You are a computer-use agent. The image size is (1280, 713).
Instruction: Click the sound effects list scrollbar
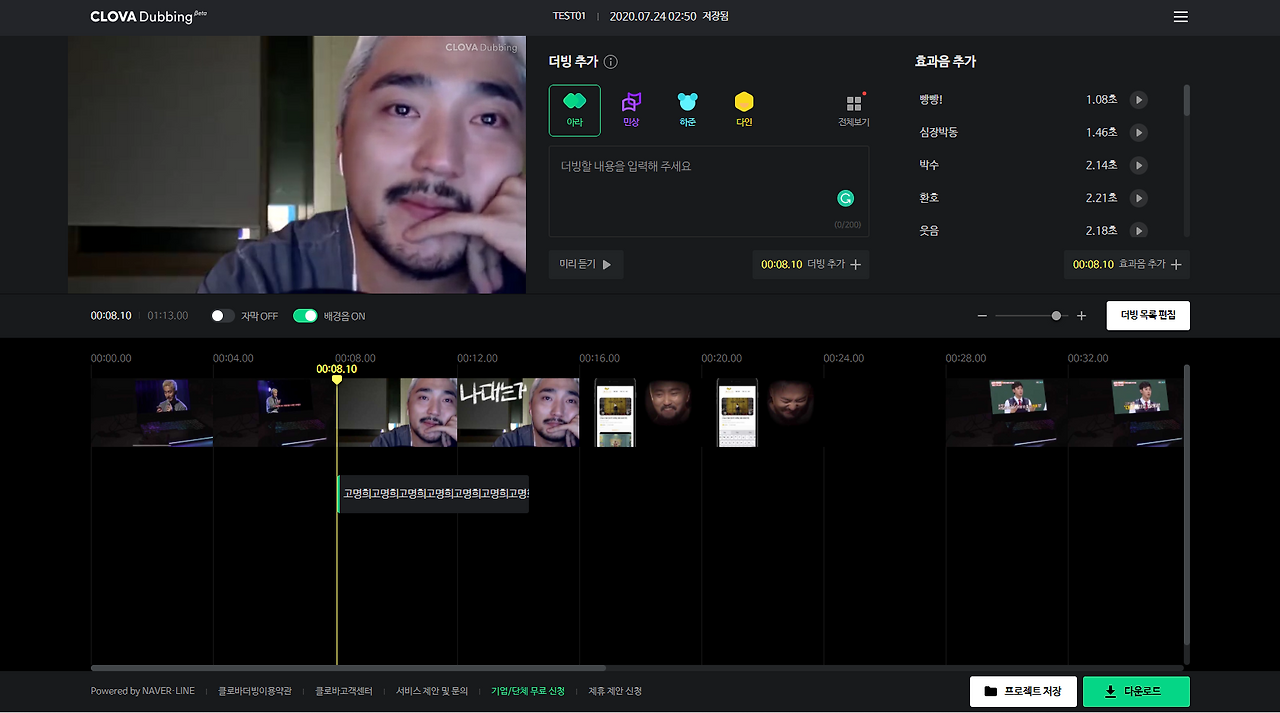[x=1187, y=100]
